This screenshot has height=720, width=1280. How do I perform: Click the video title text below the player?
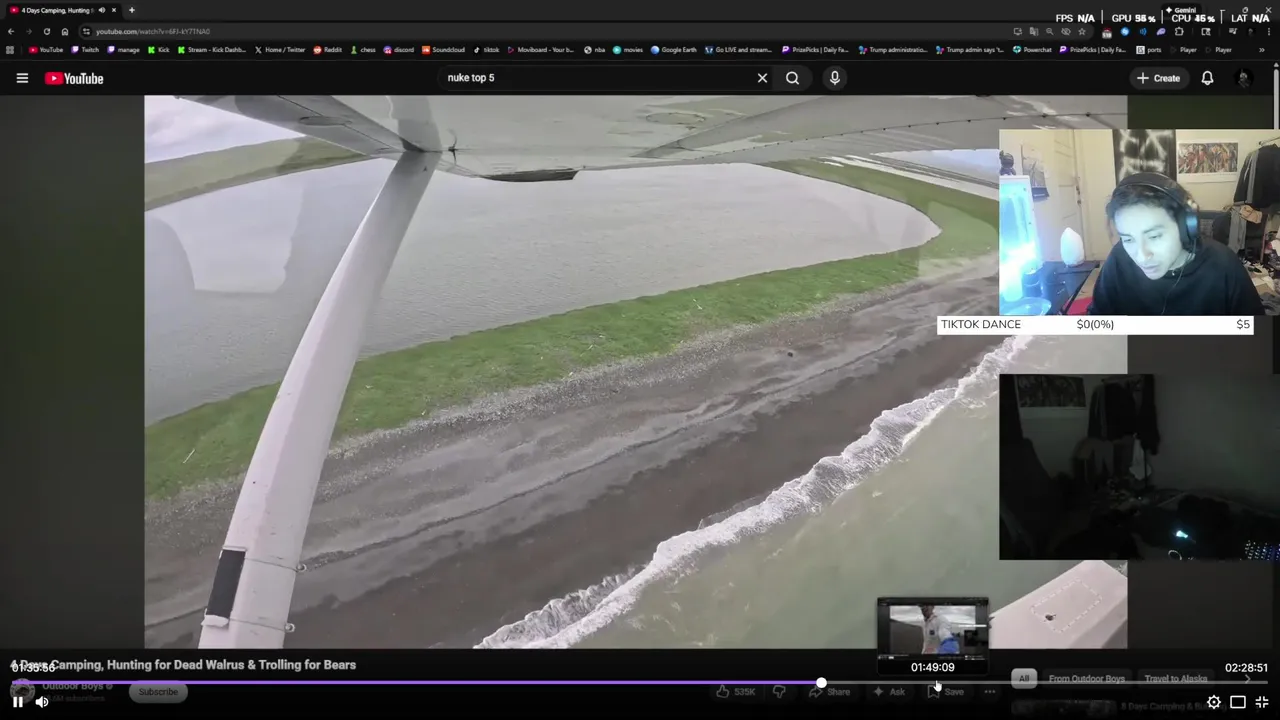point(183,665)
